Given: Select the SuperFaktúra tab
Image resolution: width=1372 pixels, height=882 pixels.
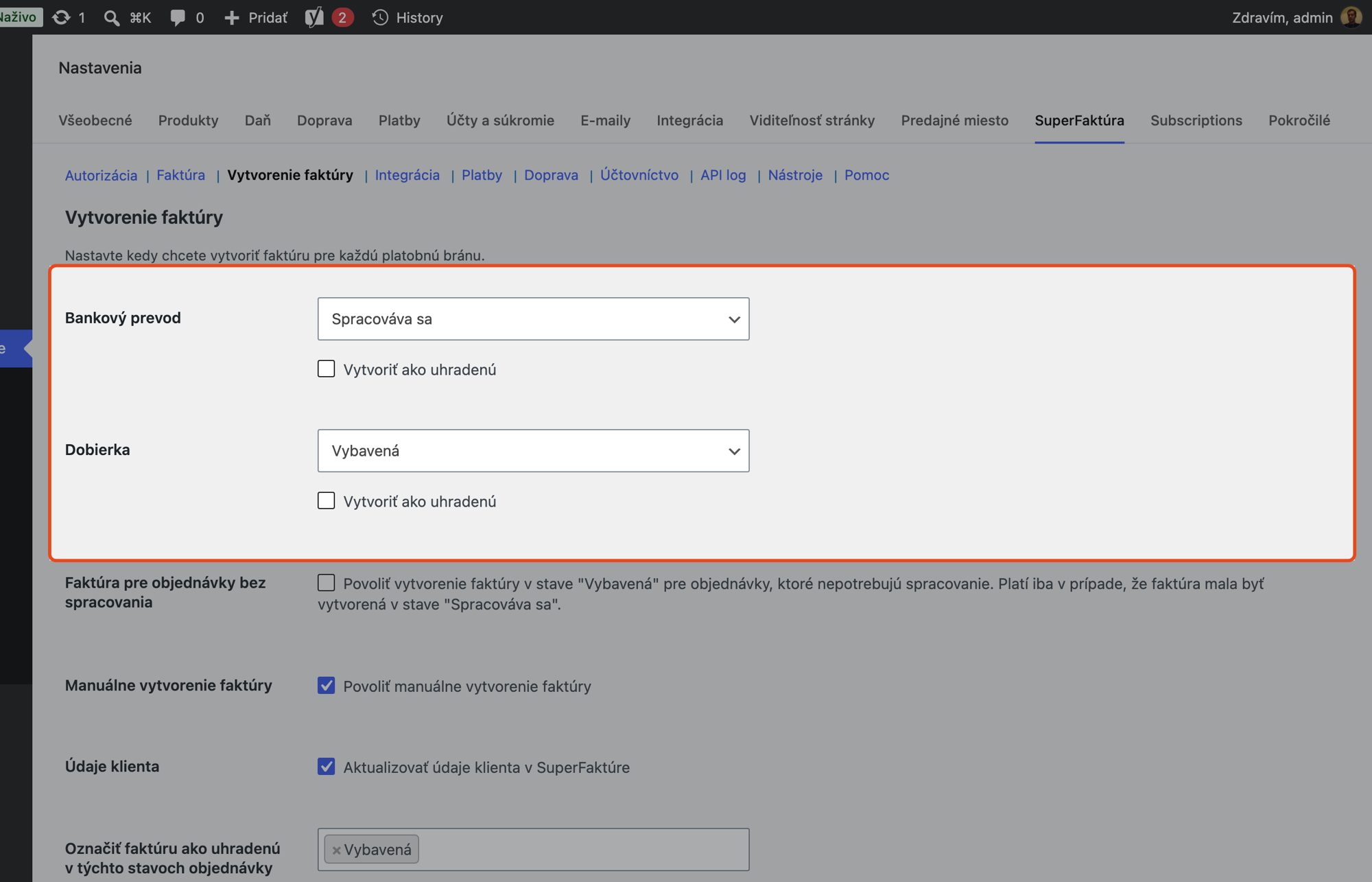Looking at the screenshot, I should click(x=1079, y=120).
